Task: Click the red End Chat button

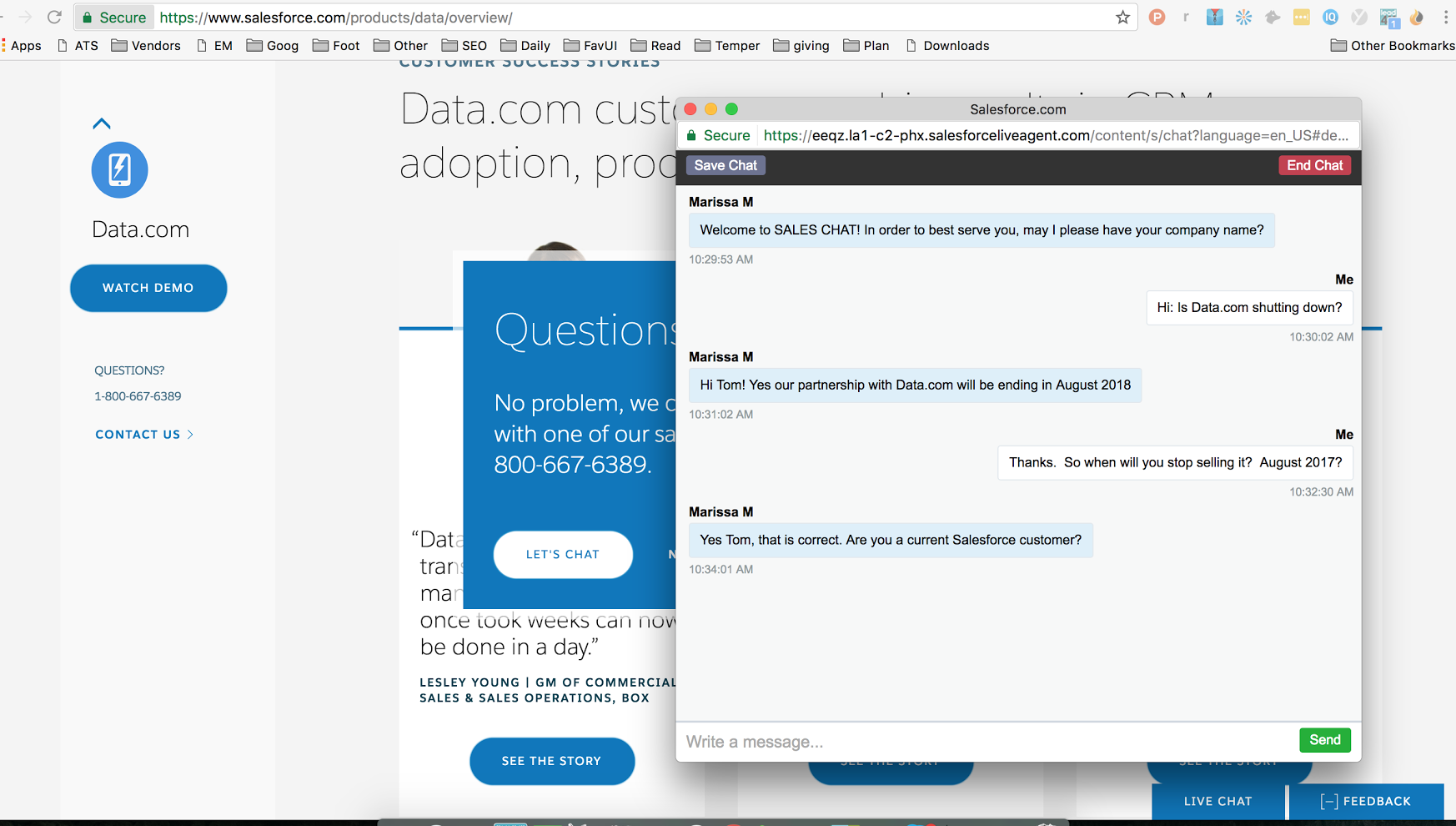Action: tap(1314, 165)
